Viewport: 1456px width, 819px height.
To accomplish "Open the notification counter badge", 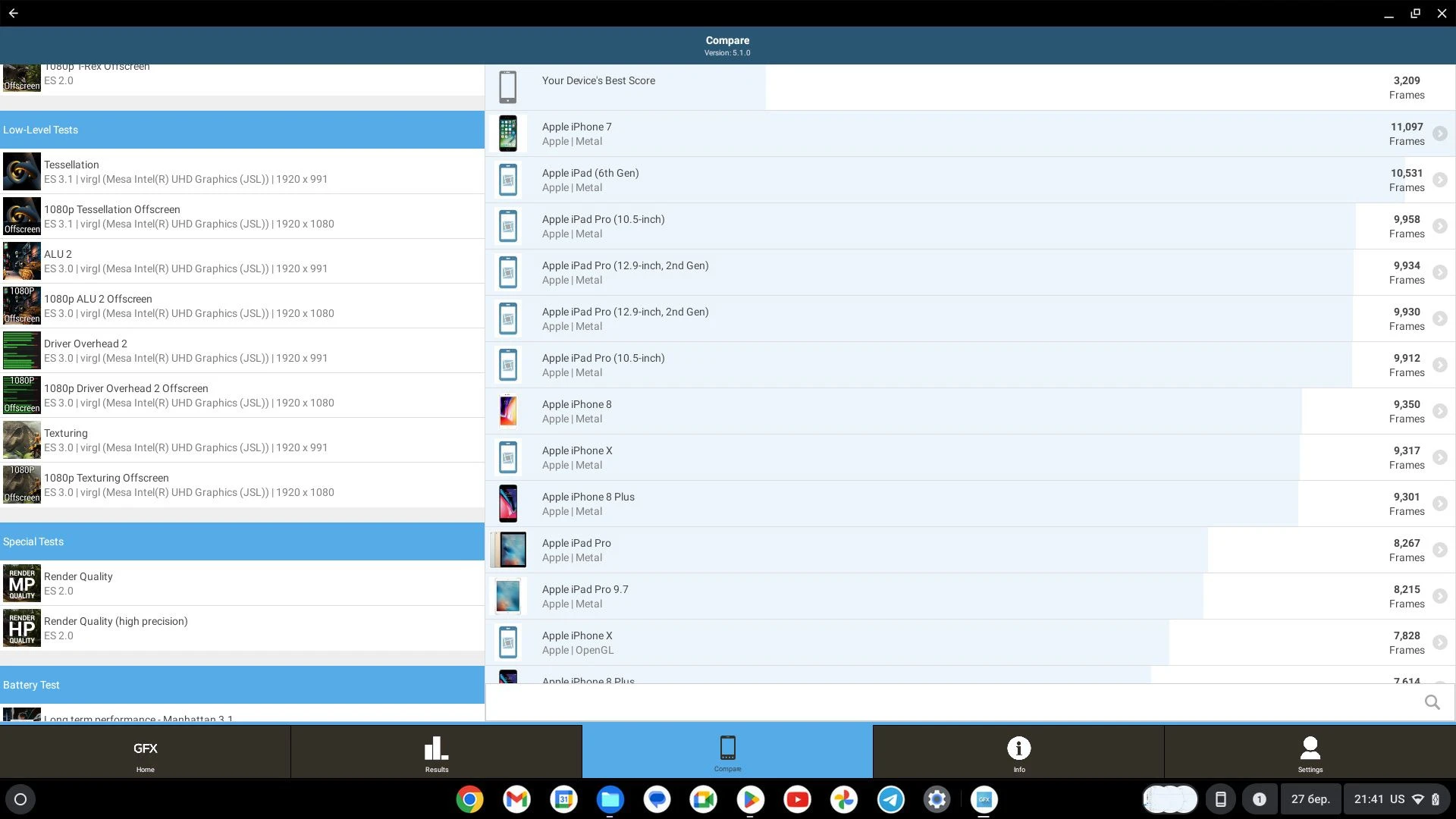I will [1259, 799].
